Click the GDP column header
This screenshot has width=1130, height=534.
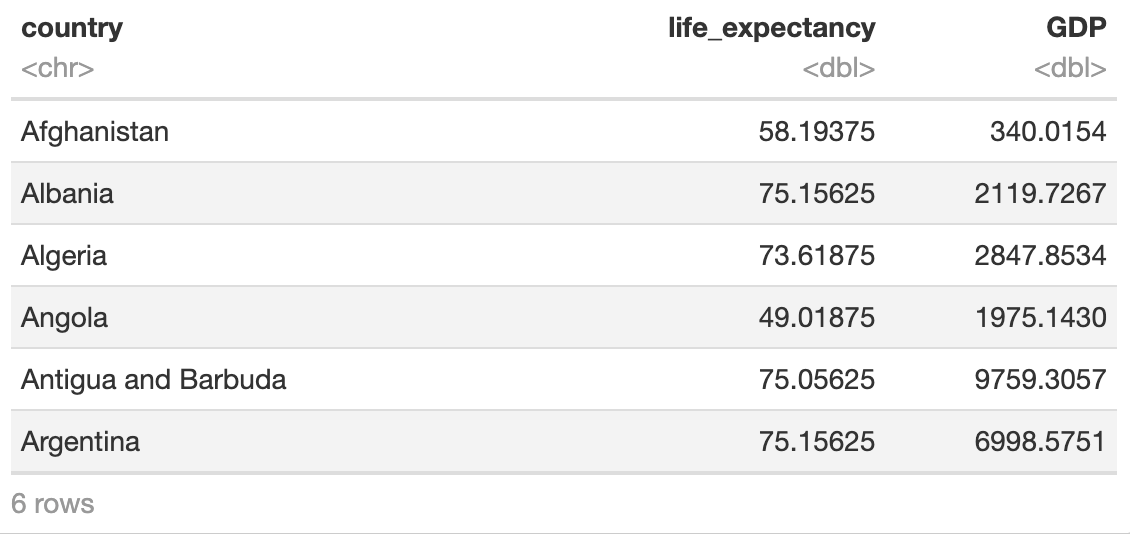click(x=1077, y=28)
